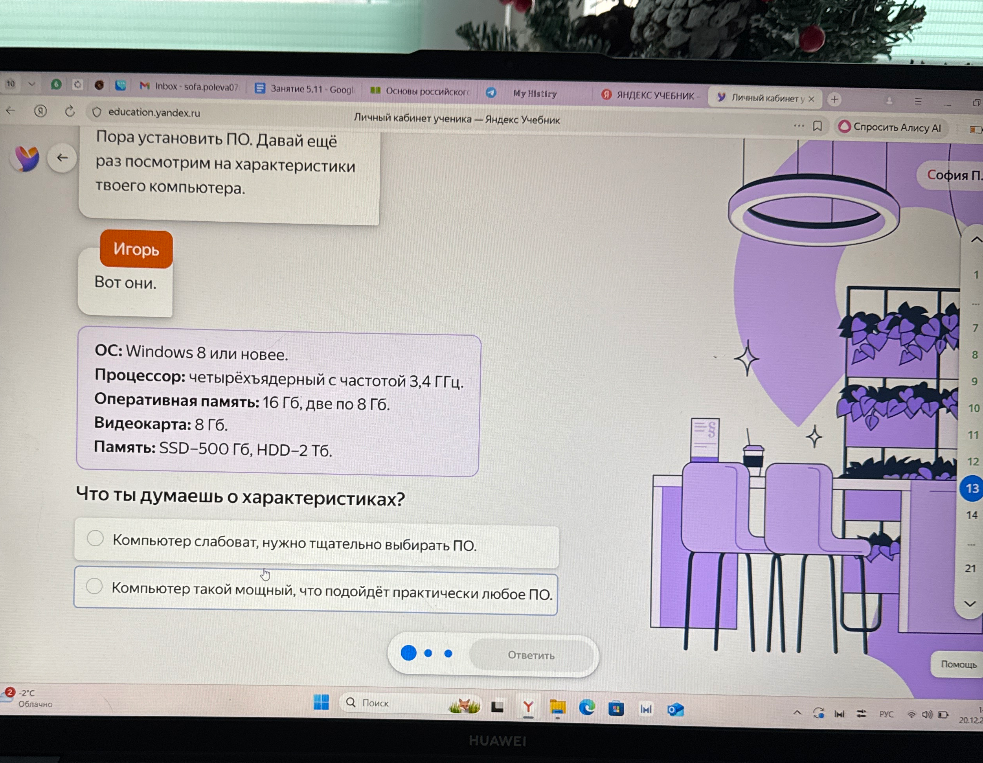Click the taskbar Поиск search box
This screenshot has height=763, width=983.
click(x=411, y=703)
